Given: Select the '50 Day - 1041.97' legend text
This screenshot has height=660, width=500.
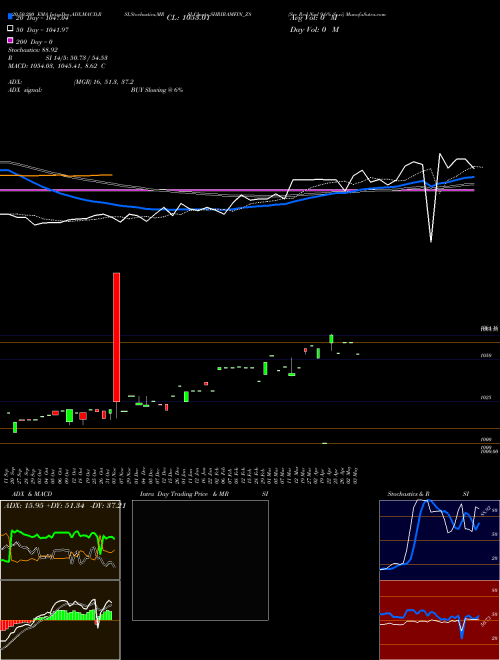Looking at the screenshot, I should tap(42, 30).
